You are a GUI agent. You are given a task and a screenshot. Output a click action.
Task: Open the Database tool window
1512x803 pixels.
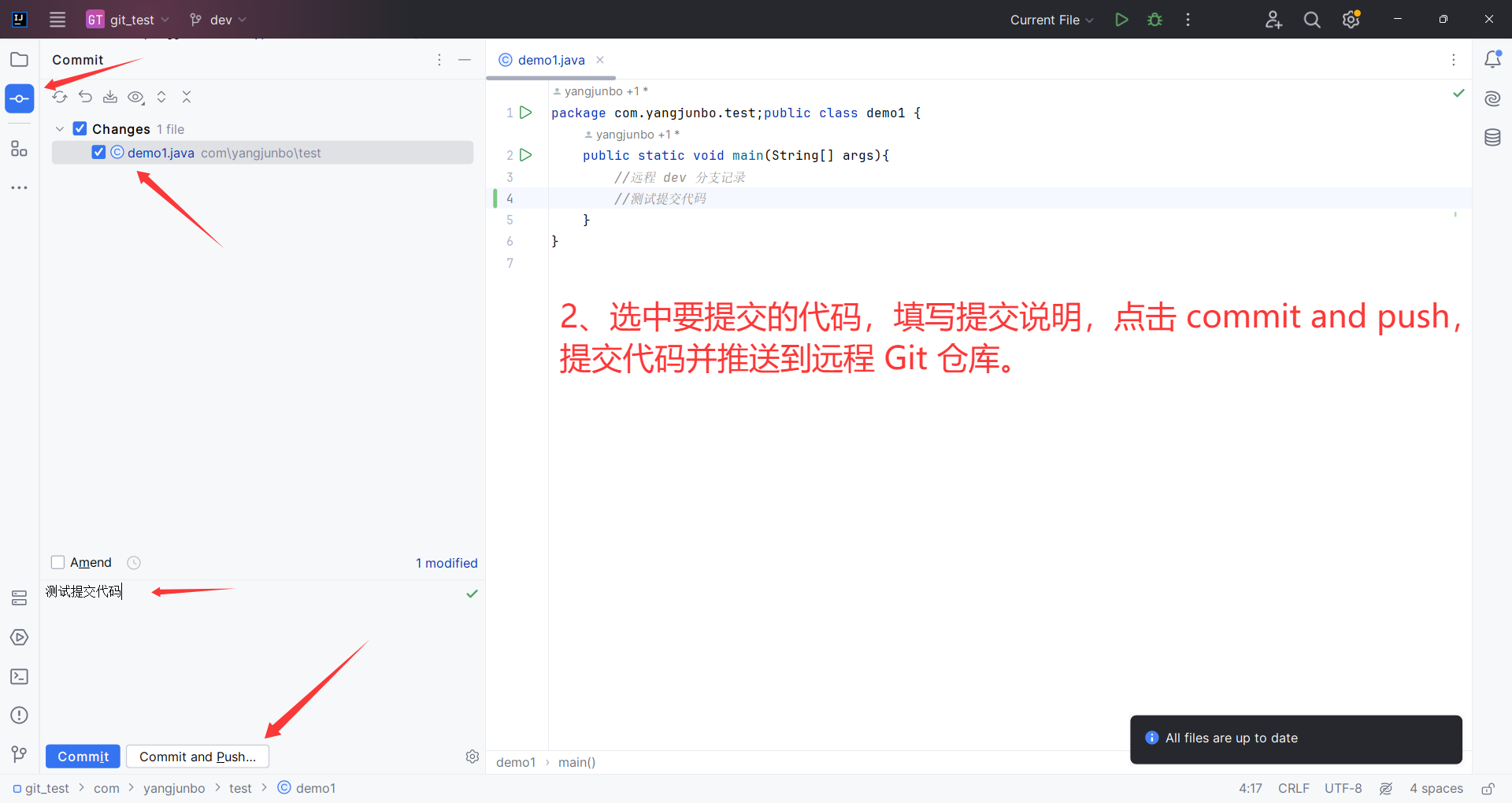1493,137
